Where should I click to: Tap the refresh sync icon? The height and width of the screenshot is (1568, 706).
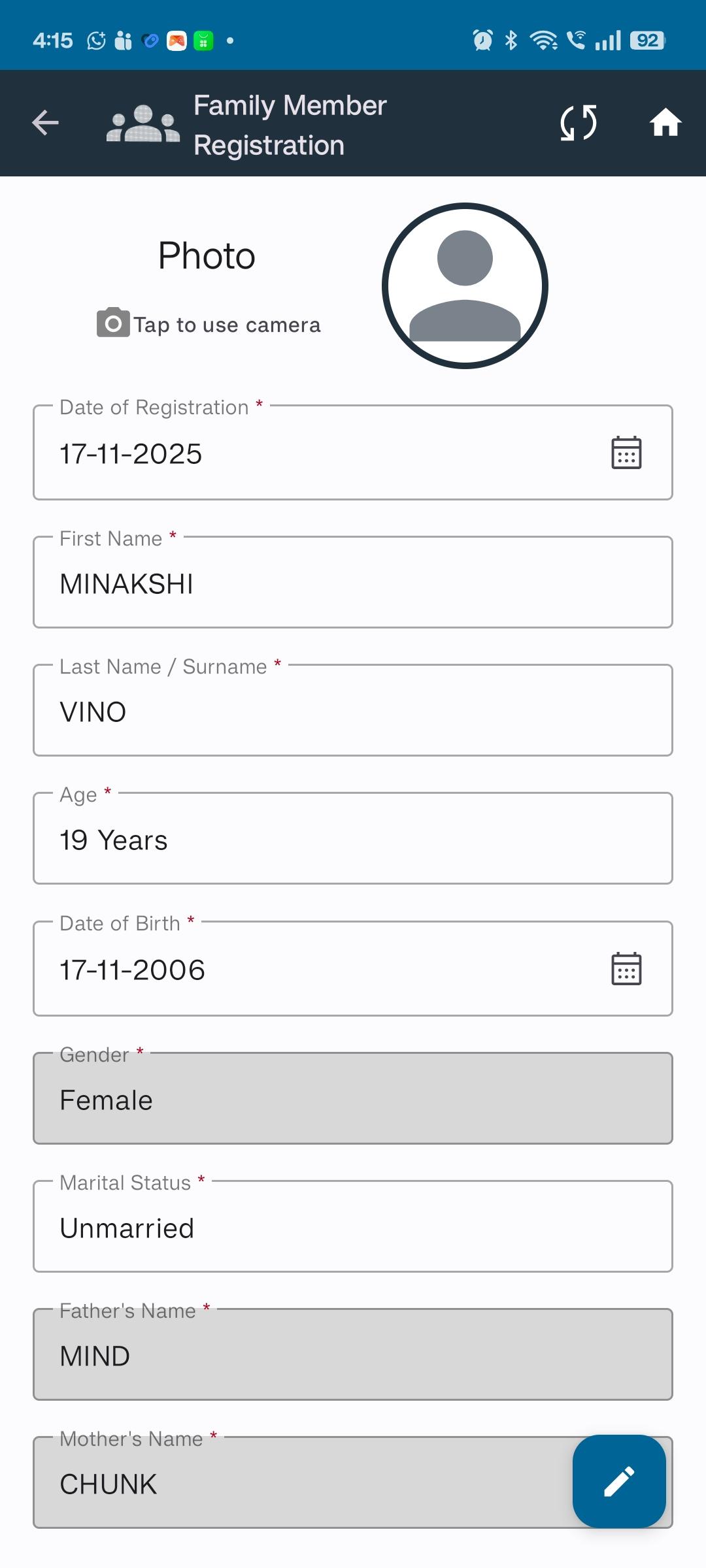pyautogui.click(x=579, y=123)
